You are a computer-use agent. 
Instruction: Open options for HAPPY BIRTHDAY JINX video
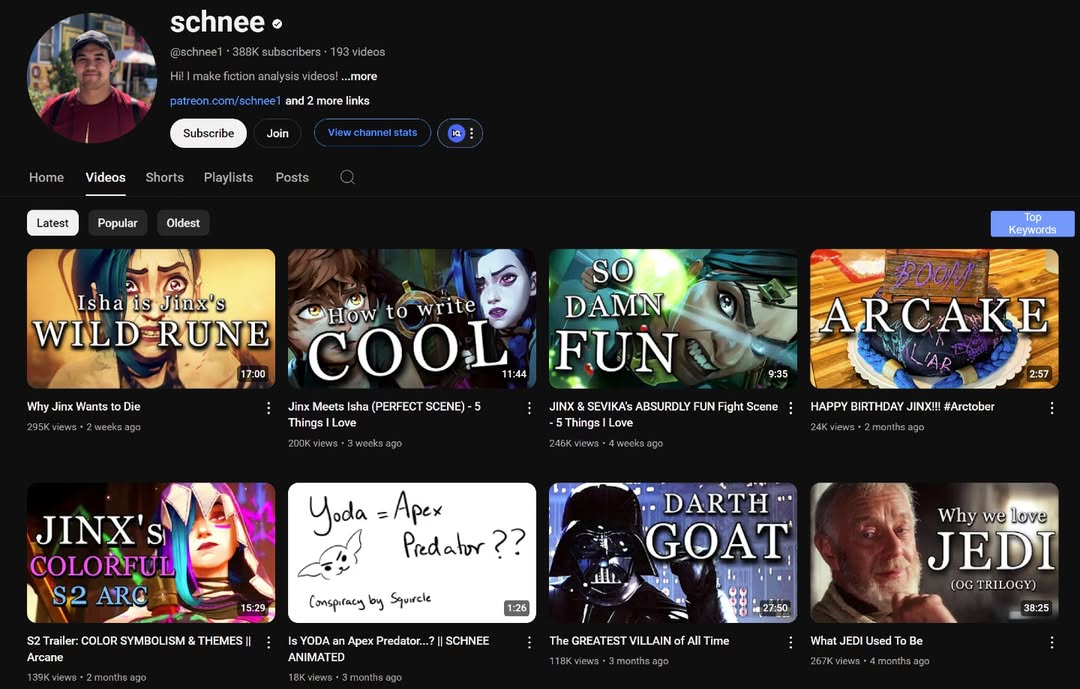click(1051, 408)
